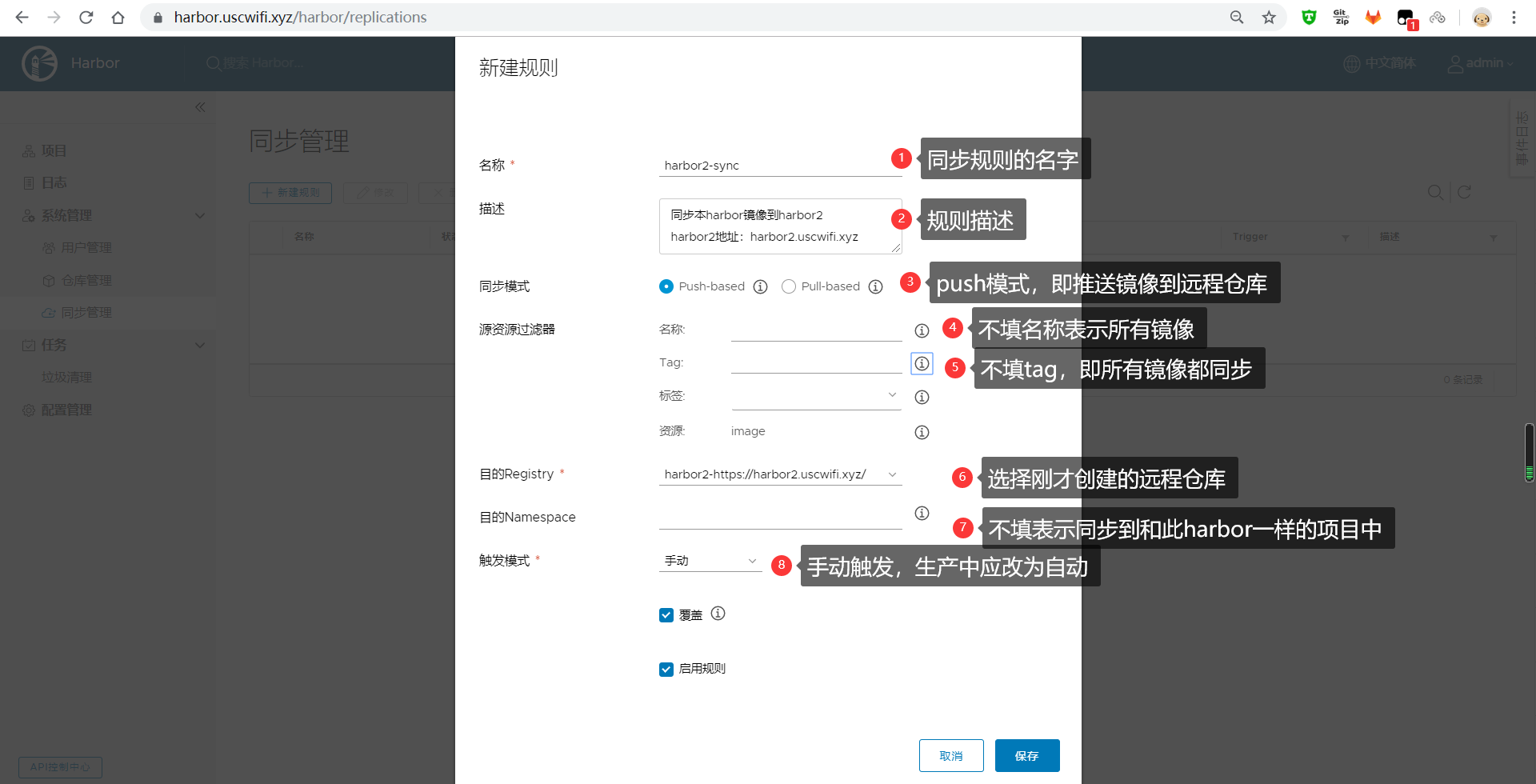Click the Harbor search box
This screenshot has height=784, width=1536.
256,63
